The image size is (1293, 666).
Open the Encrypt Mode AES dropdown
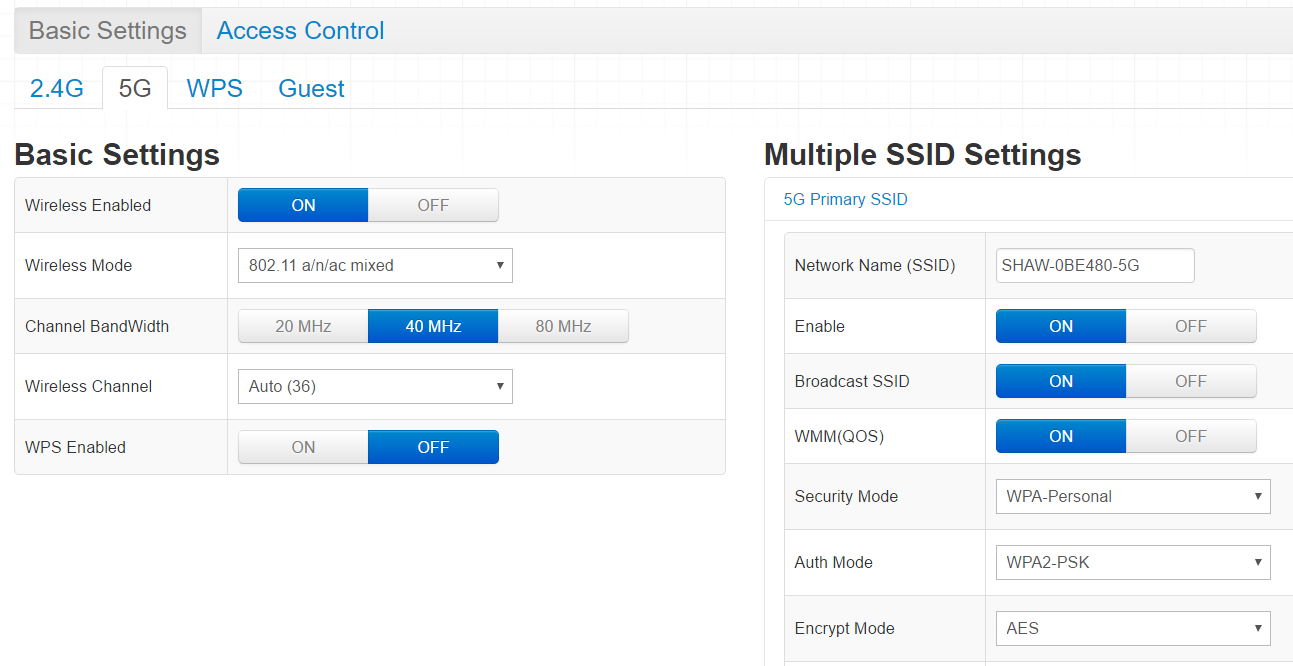(1133, 628)
